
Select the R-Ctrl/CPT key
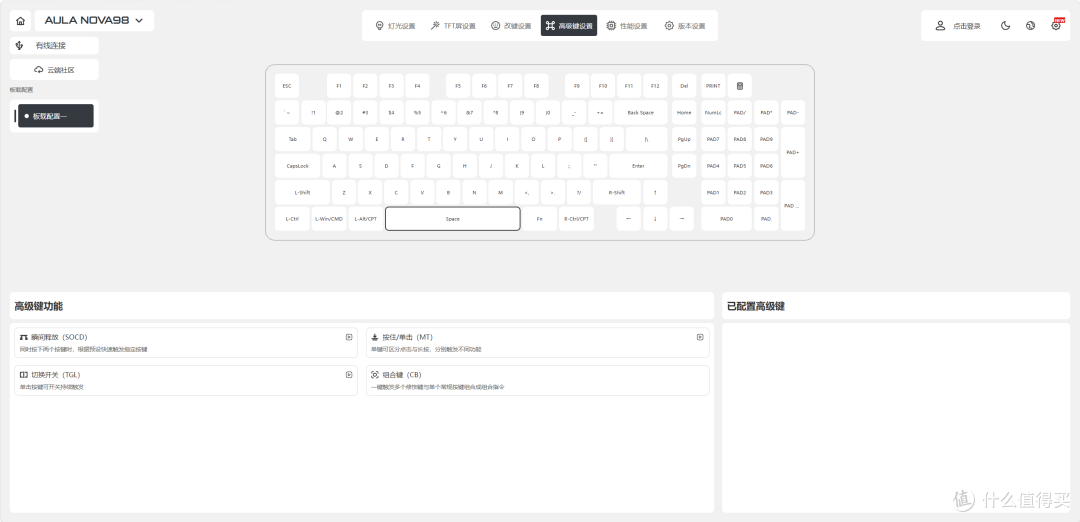(x=577, y=218)
